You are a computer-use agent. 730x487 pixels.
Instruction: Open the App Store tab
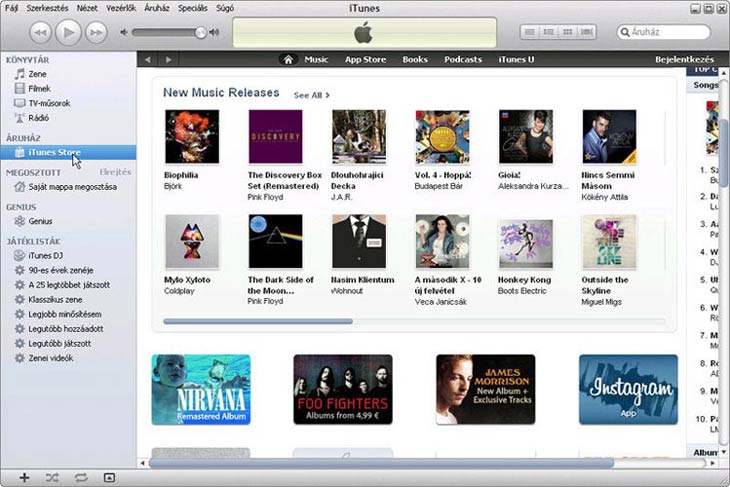[365, 60]
